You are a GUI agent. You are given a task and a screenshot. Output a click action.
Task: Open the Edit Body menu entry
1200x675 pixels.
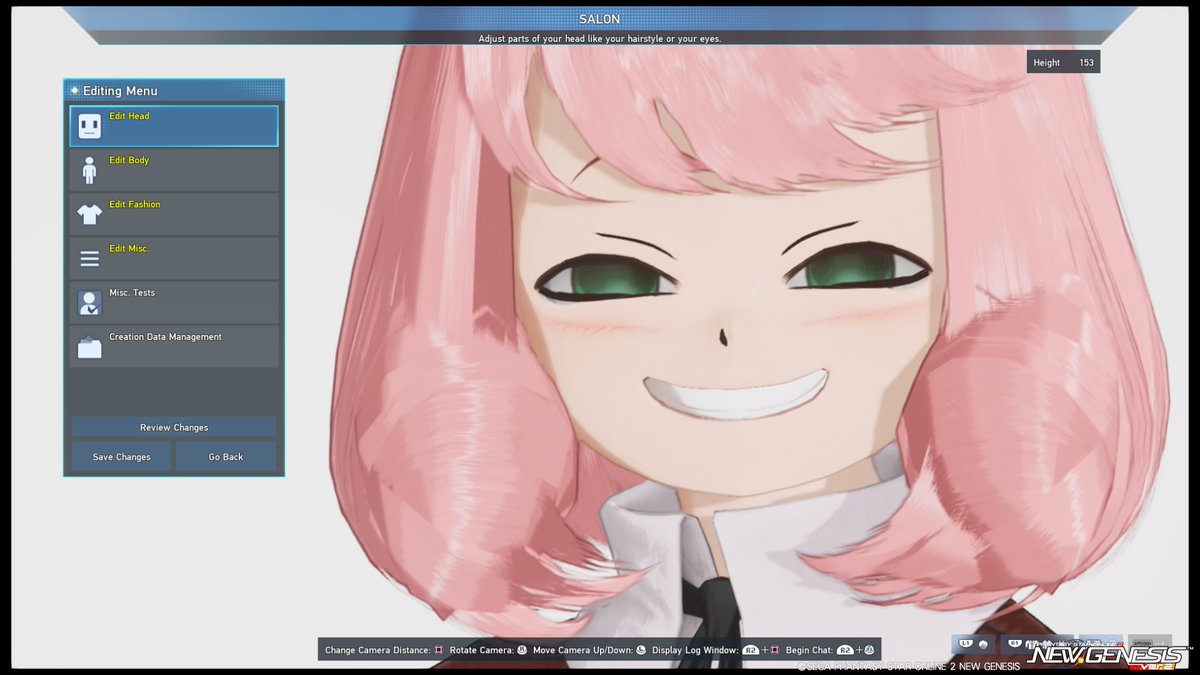174,170
